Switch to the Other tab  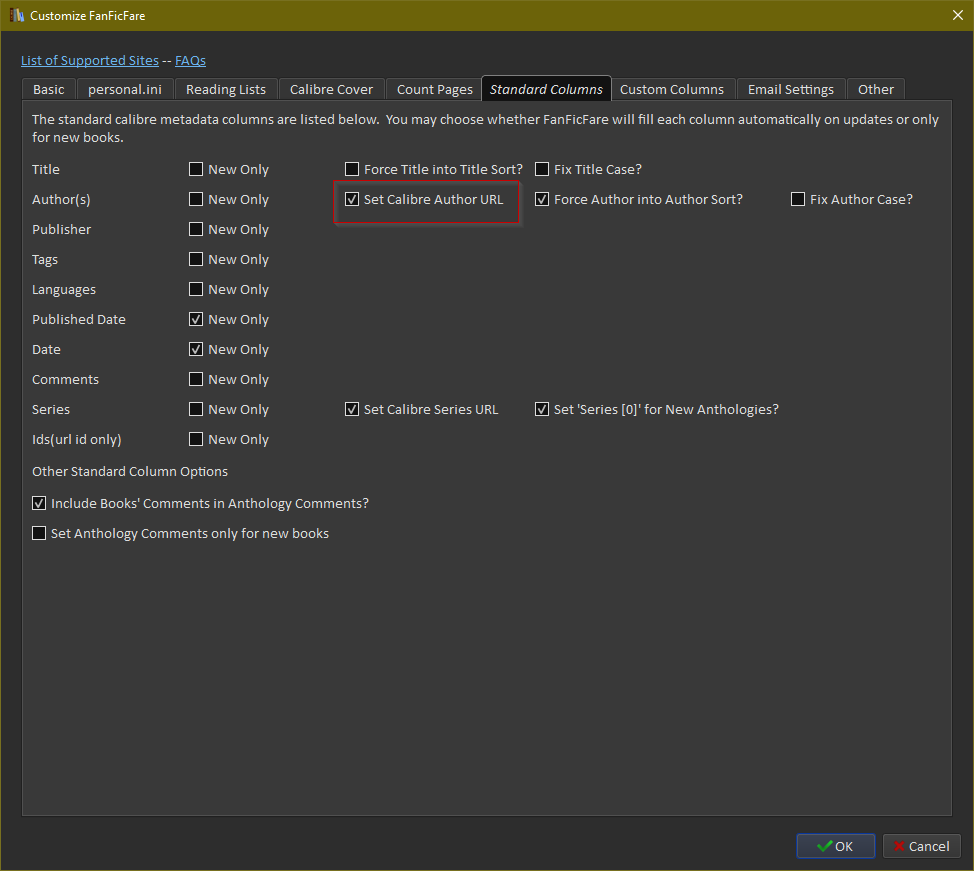876,89
